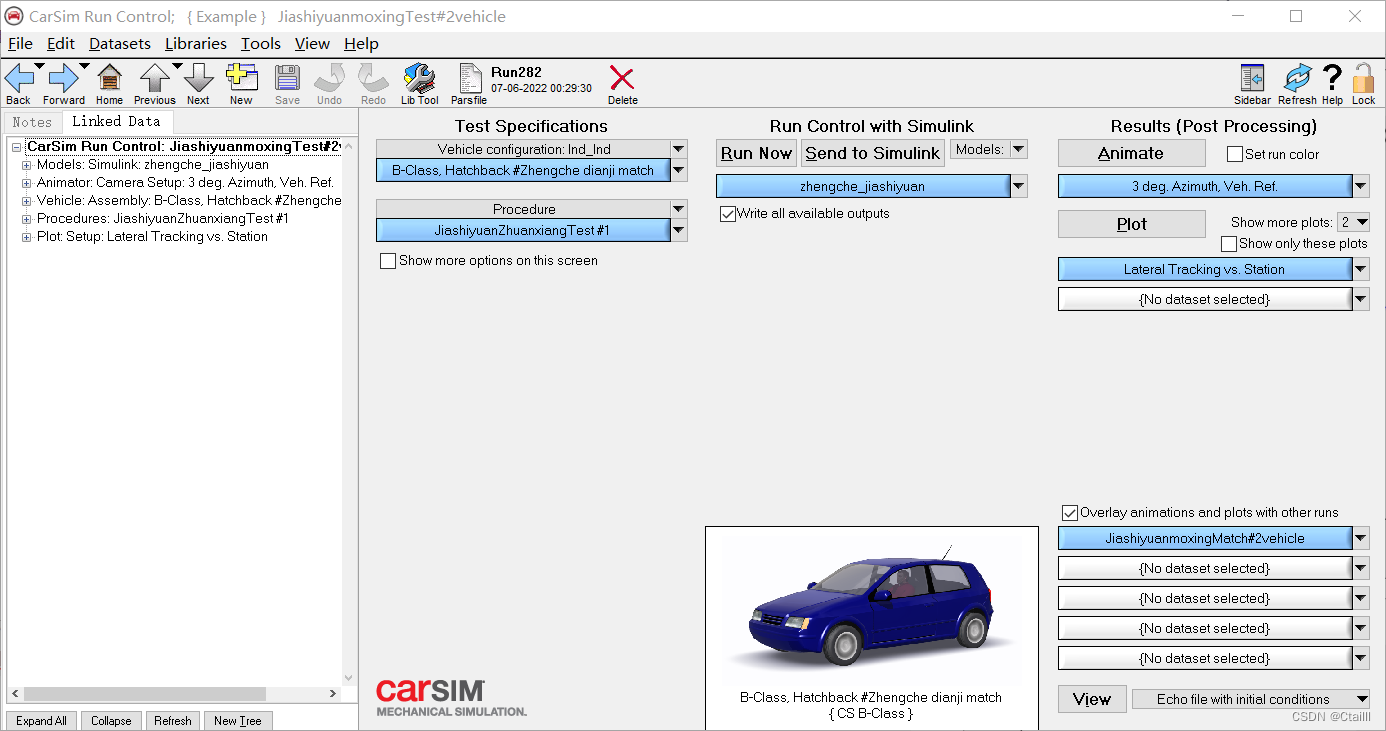Screen dimensions: 1386x731
Task: Open Echo file with initial conditions dropdown
Action: tap(1250, 699)
